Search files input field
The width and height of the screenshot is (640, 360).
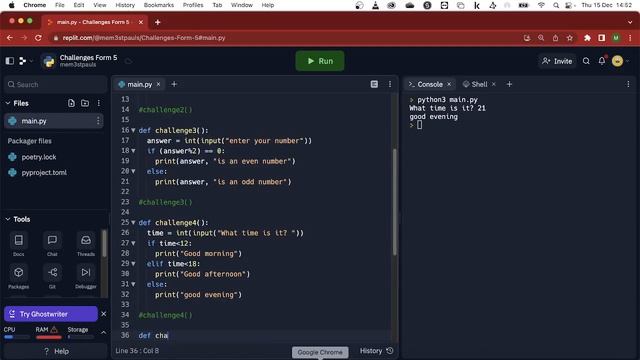click(55, 84)
